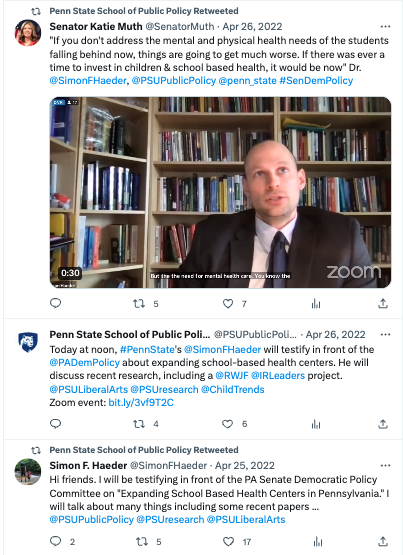This screenshot has width=403, height=555.
Task: Like Simon F. Haeder's tweet
Action: pyautogui.click(x=229, y=541)
